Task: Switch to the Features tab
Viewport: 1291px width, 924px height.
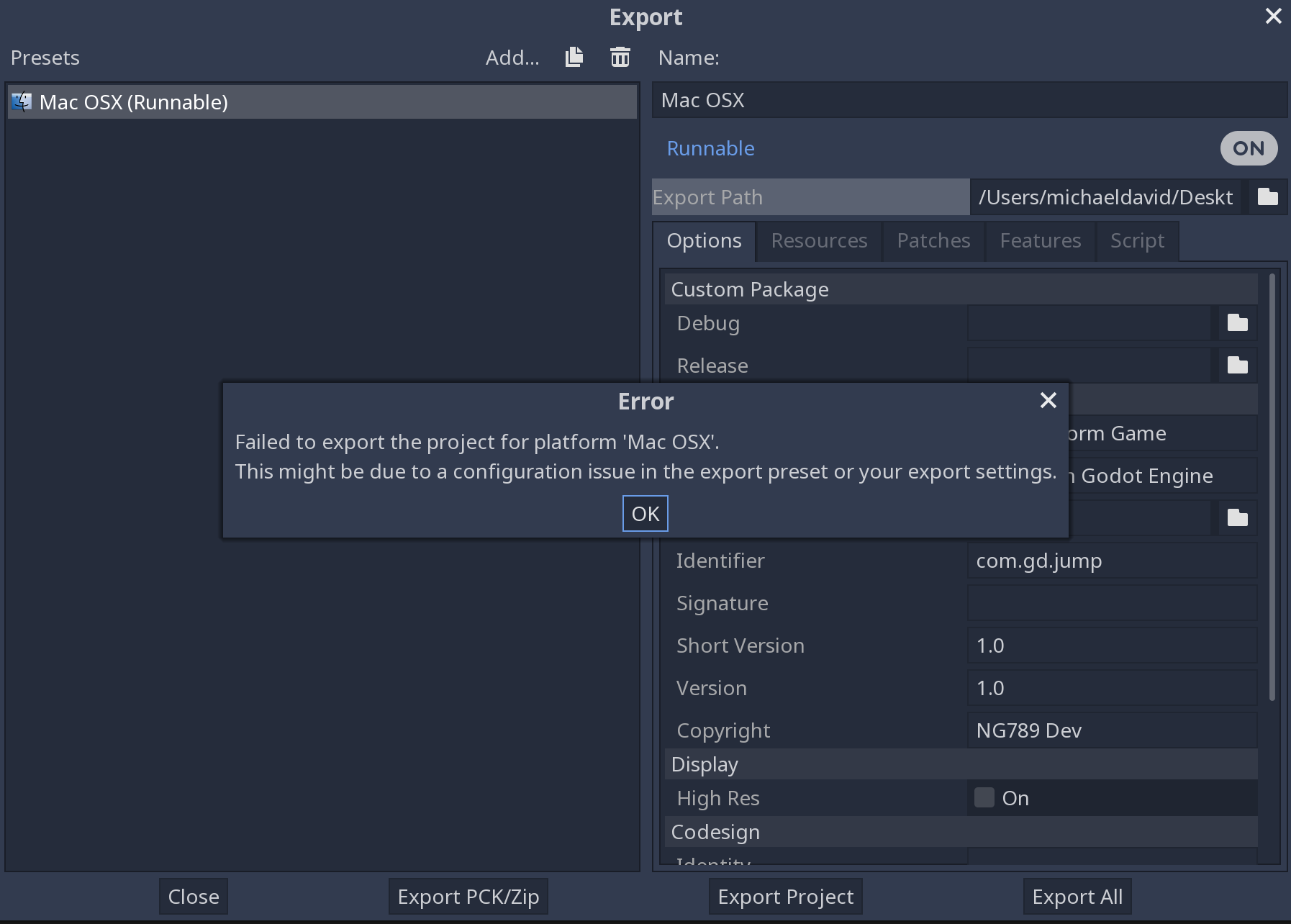Action: click(1040, 240)
